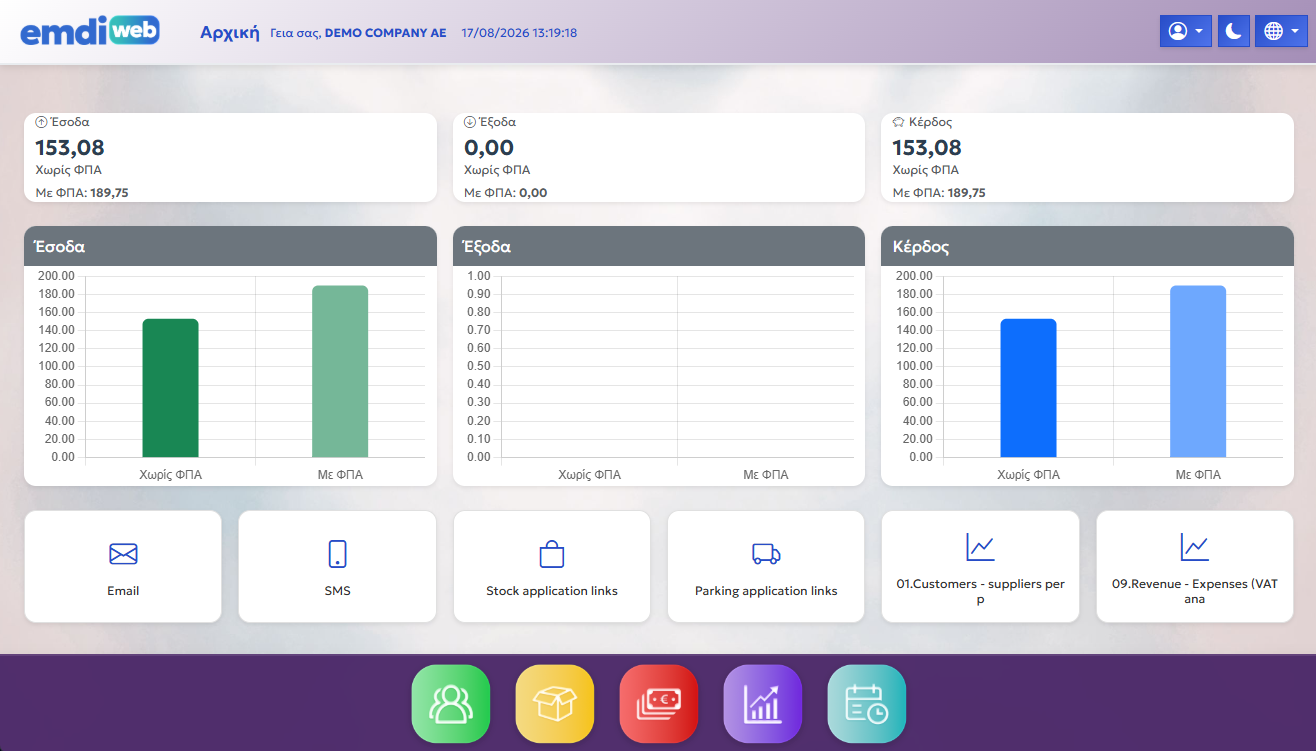This screenshot has width=1316, height=751.
Task: Open the 01.Customers - suppliers report card
Action: [981, 567]
